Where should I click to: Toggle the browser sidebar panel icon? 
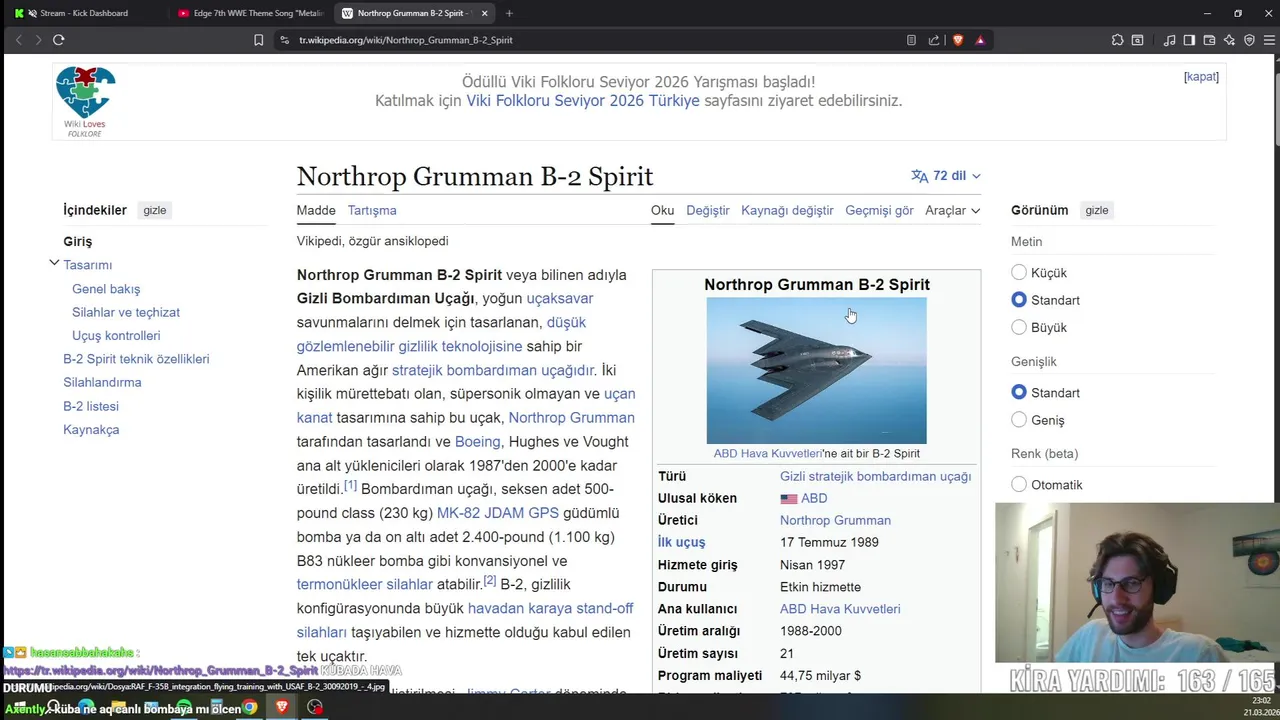click(1189, 40)
